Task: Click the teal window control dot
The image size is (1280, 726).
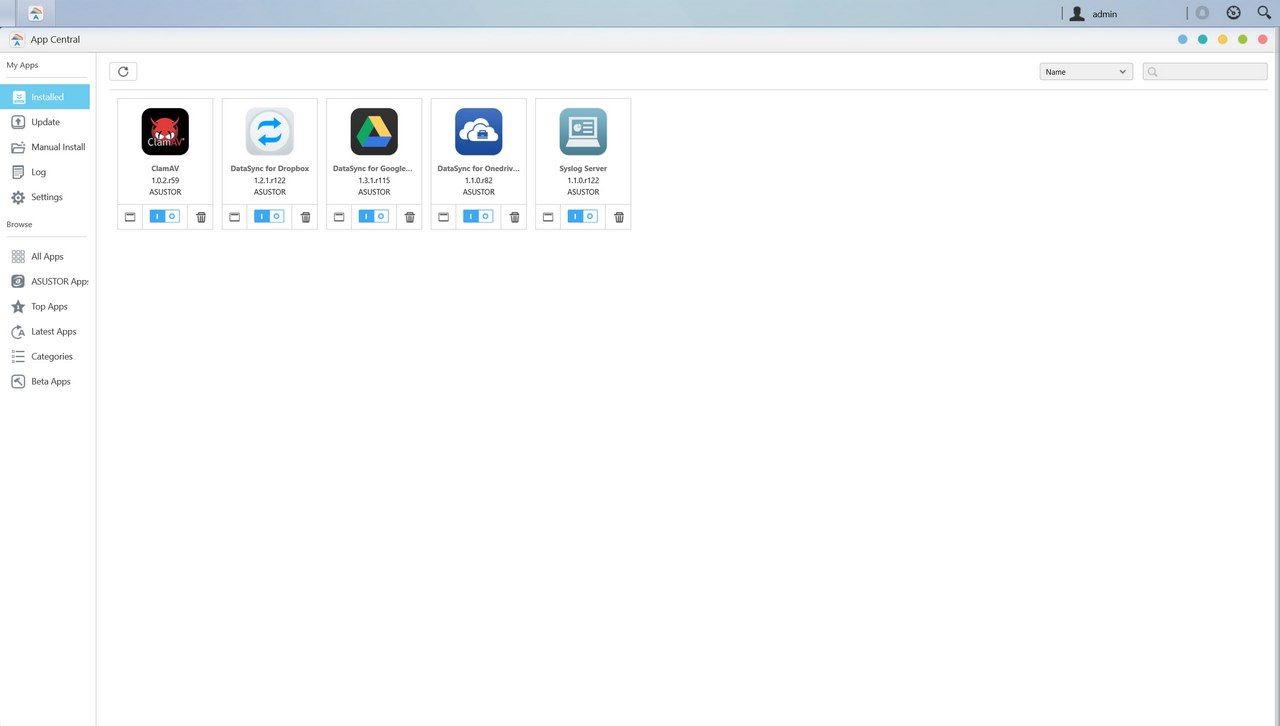Action: tap(1203, 40)
